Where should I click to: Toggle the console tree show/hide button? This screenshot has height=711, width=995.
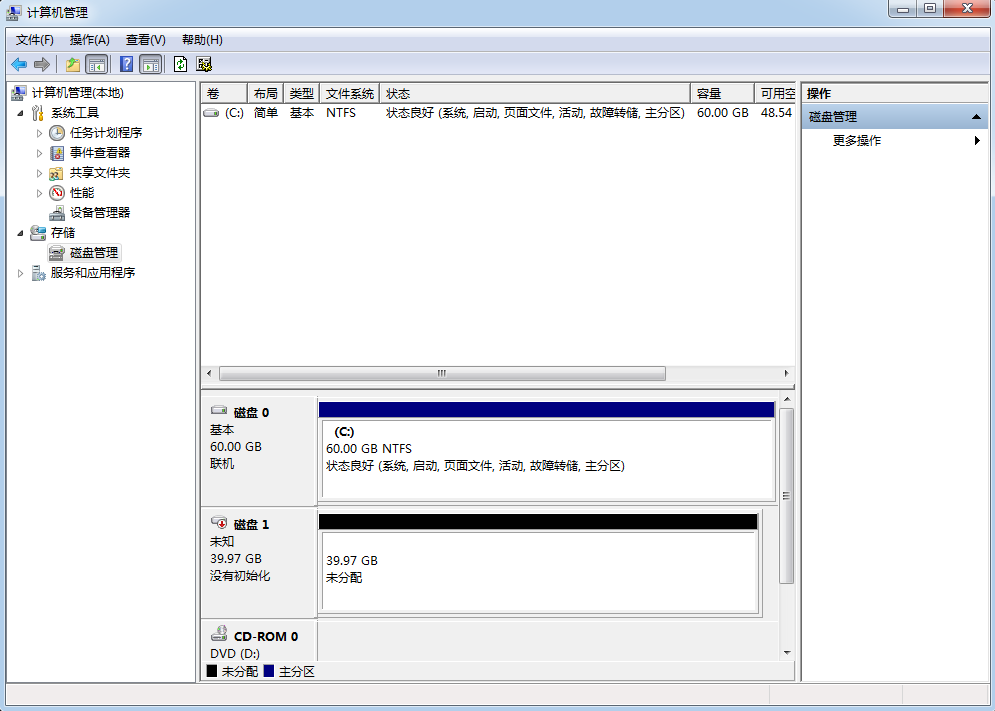point(97,64)
